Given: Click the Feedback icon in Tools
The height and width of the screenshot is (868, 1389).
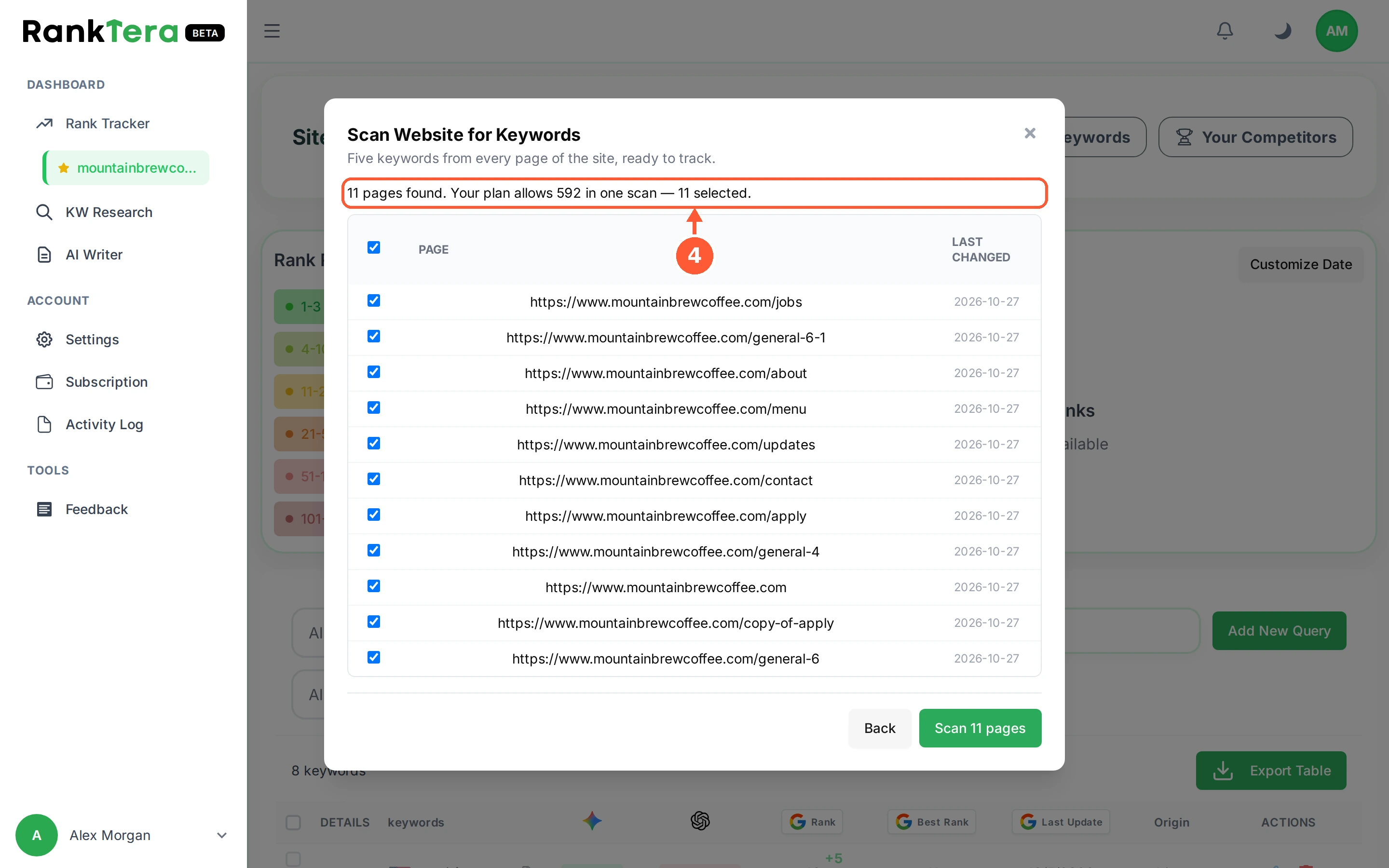Looking at the screenshot, I should pyautogui.click(x=44, y=509).
